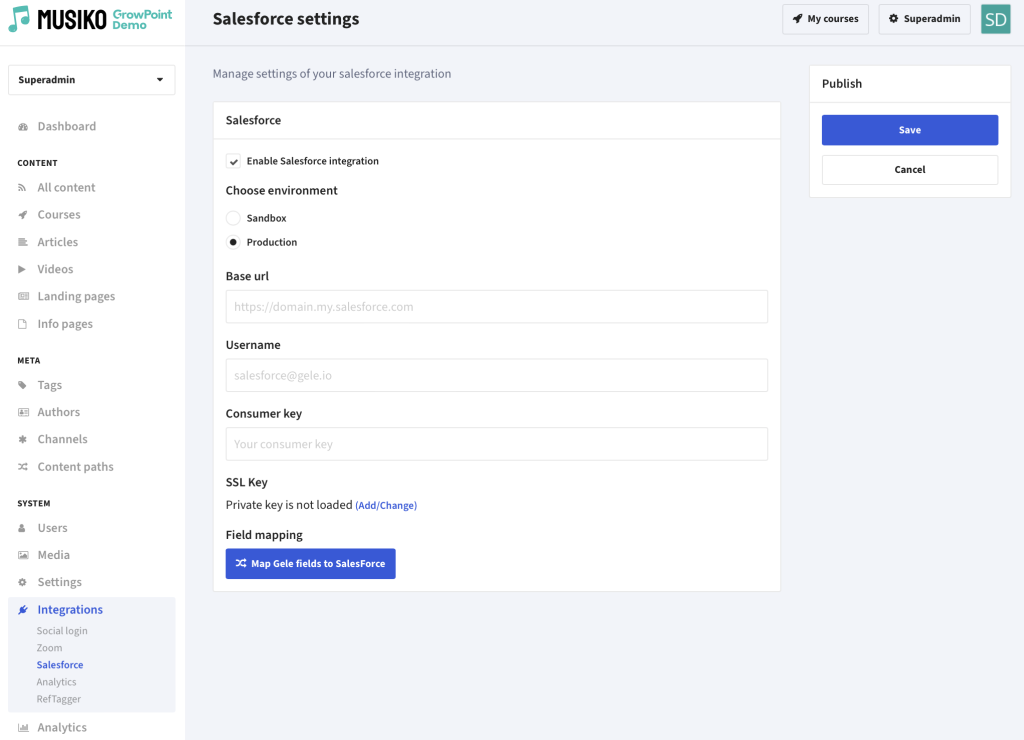Open the Superadmin role dropdown
1024x740 pixels.
pyautogui.click(x=91, y=80)
